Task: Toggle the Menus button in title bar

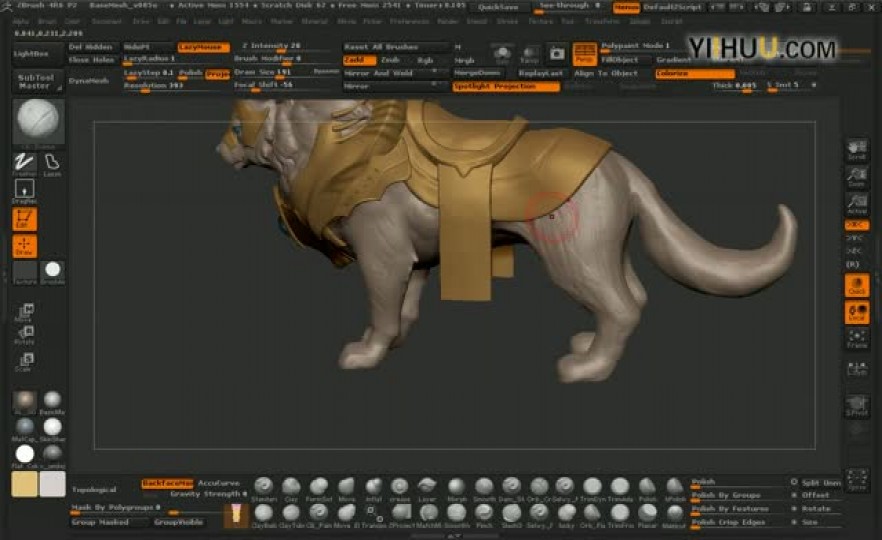Action: click(x=626, y=7)
